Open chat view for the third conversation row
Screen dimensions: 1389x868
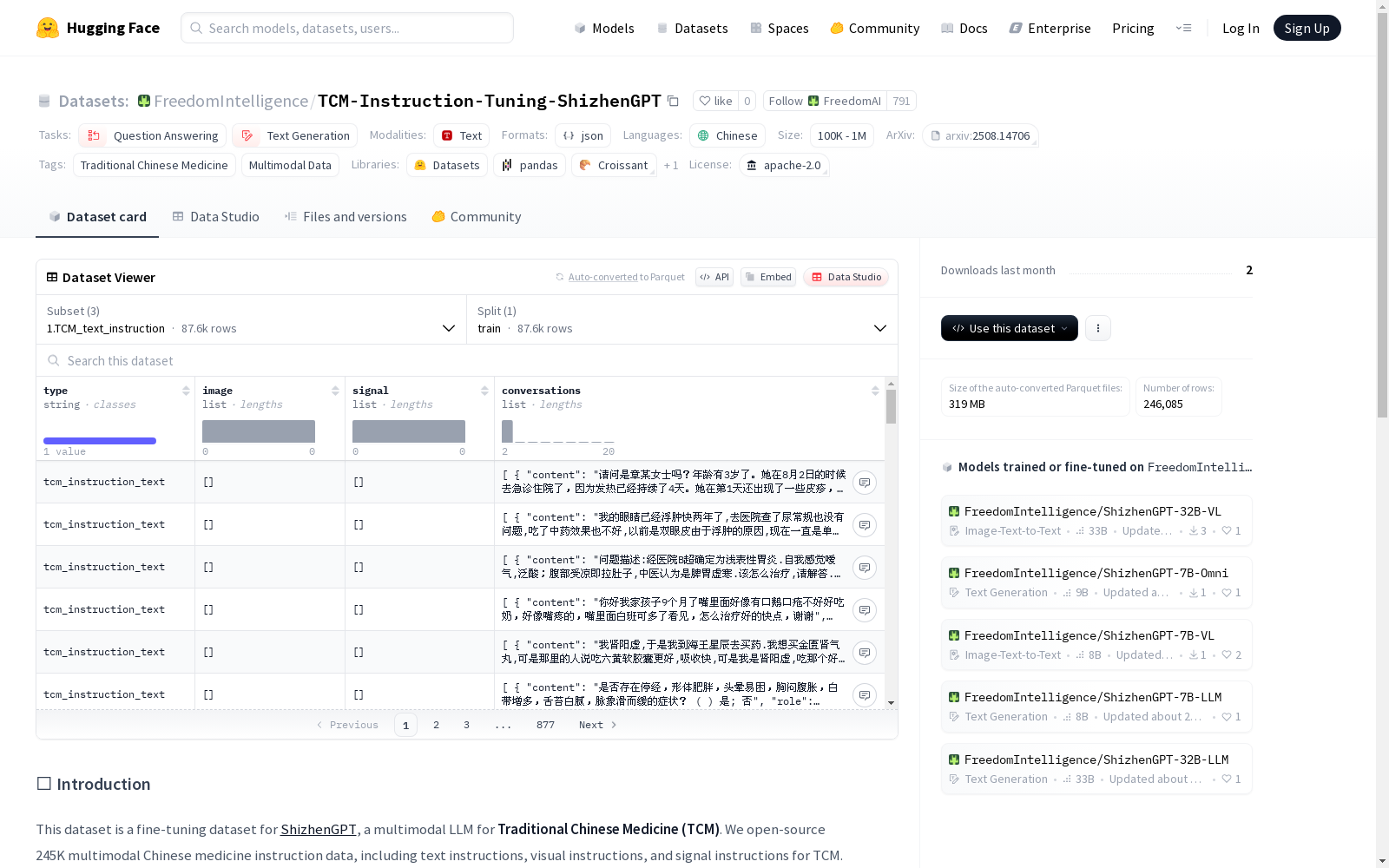click(865, 568)
